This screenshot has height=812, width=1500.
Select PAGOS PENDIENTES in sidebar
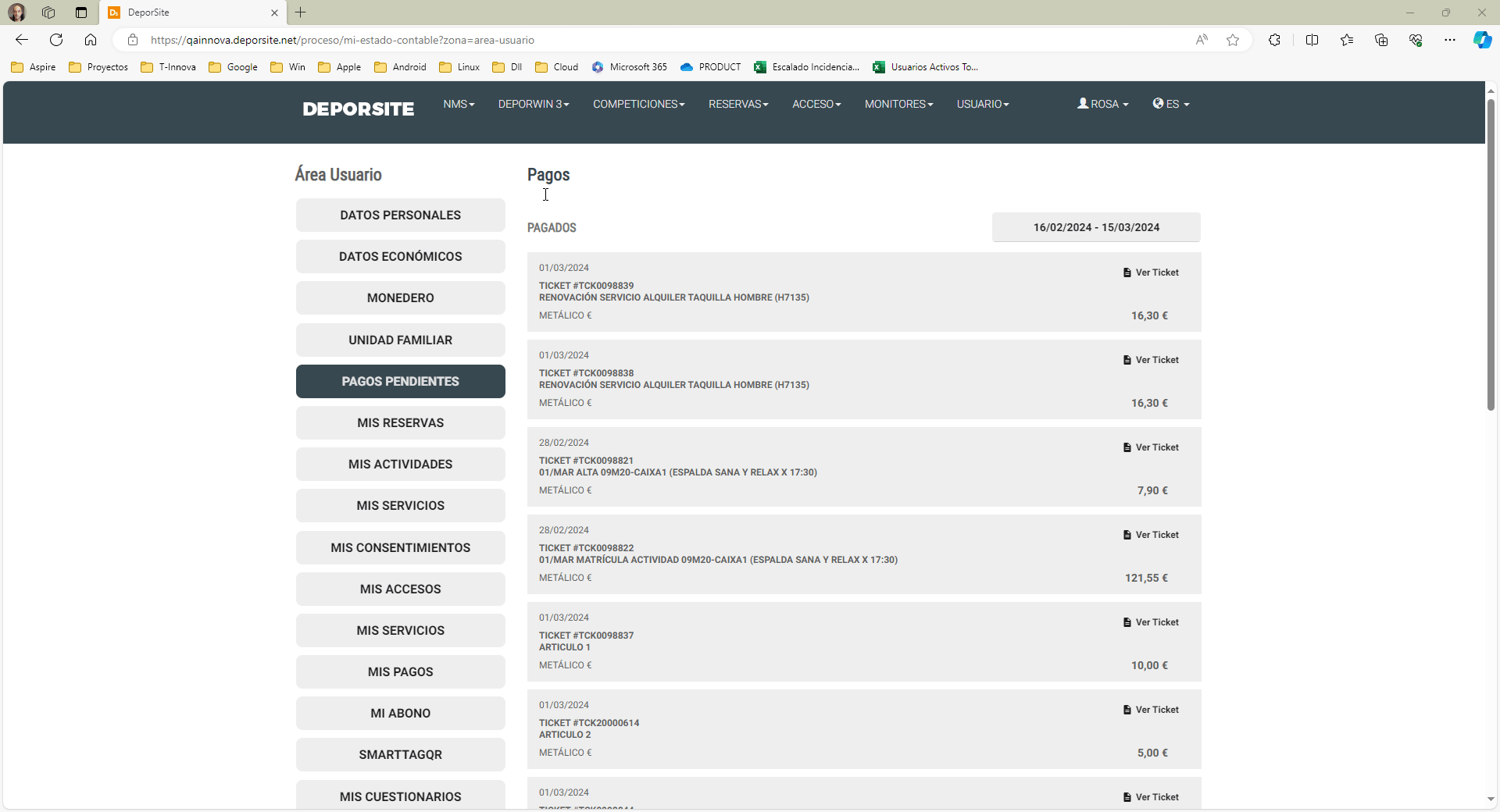pos(401,381)
